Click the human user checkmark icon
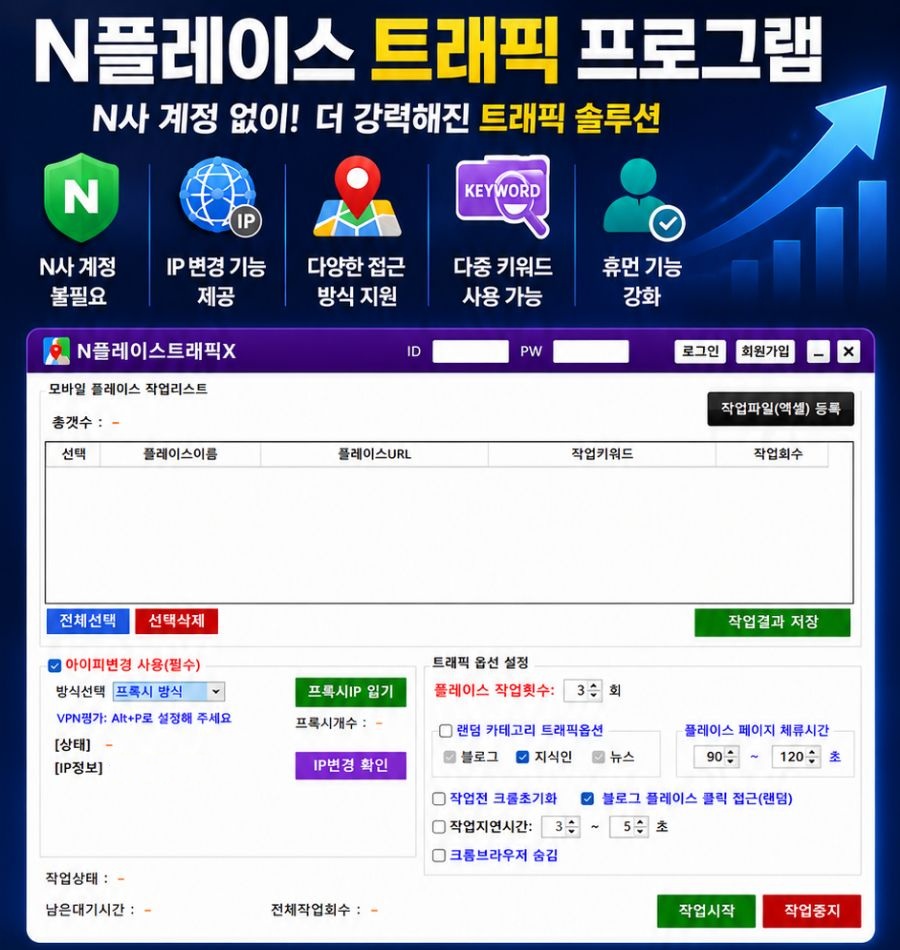 pos(644,199)
